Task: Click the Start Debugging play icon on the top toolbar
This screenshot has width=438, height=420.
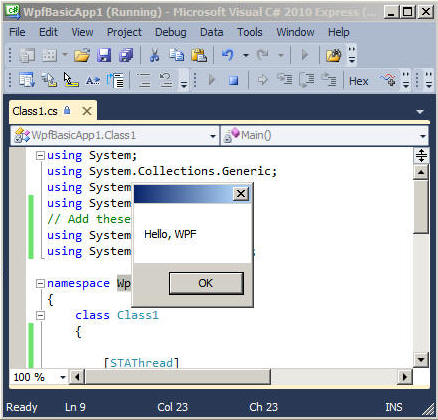Action: click(x=305, y=55)
